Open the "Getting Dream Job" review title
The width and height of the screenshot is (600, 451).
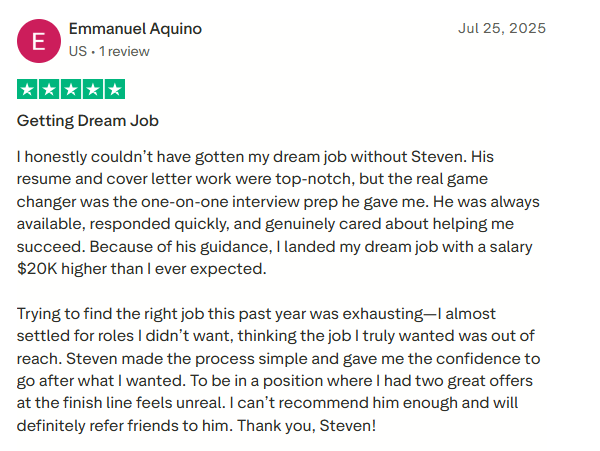click(88, 122)
